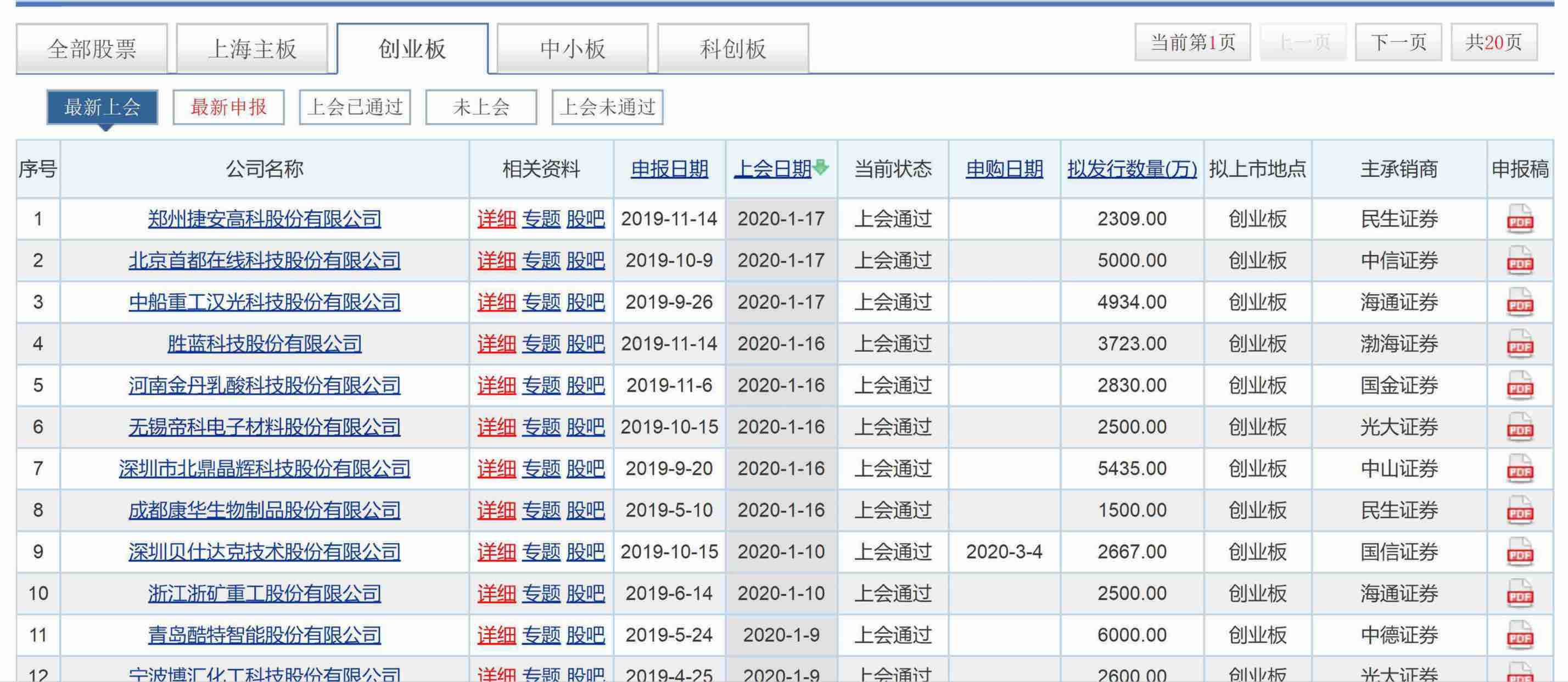
Task: Switch to the 中小板 tab
Action: pyautogui.click(x=573, y=49)
